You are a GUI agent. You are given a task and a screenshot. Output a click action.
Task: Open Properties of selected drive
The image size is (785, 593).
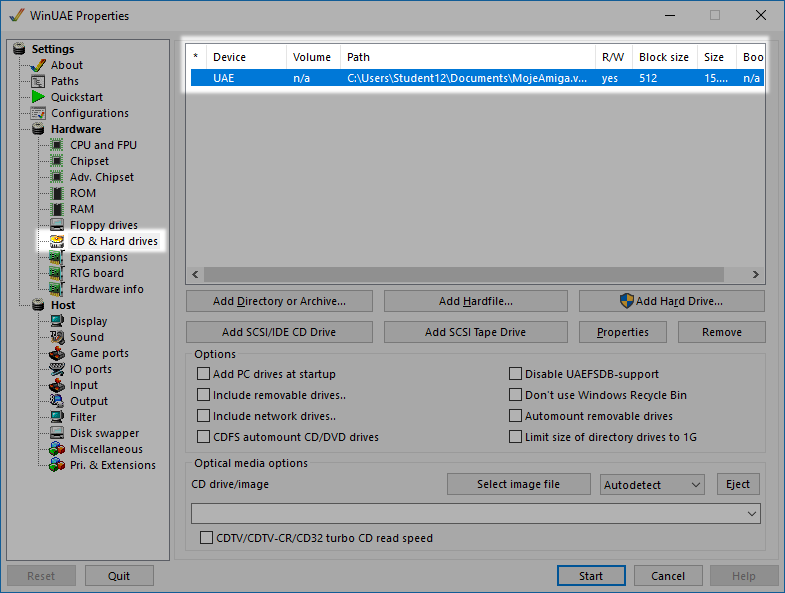click(x=623, y=333)
